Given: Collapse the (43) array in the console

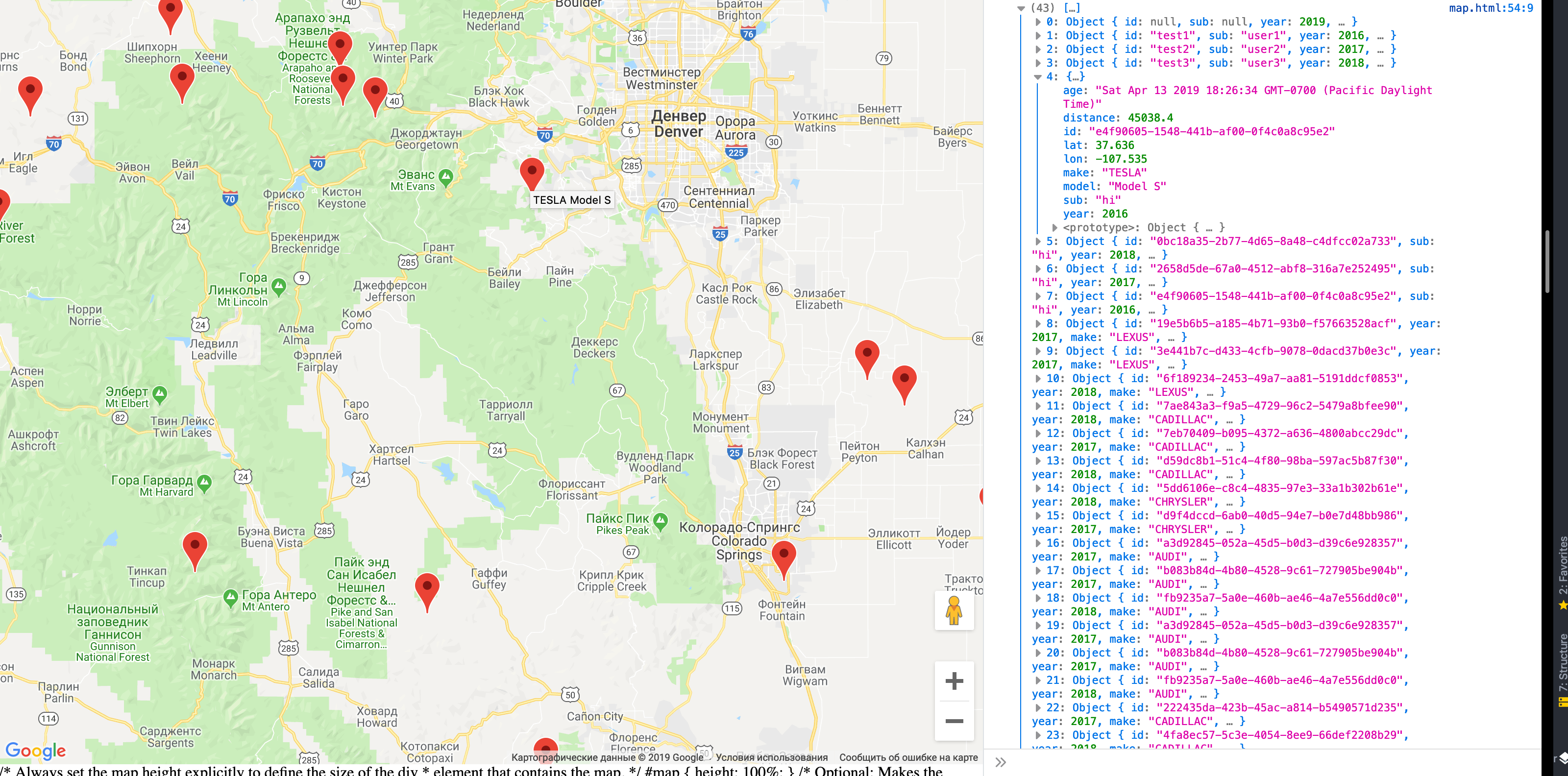Looking at the screenshot, I should pos(1021,8).
